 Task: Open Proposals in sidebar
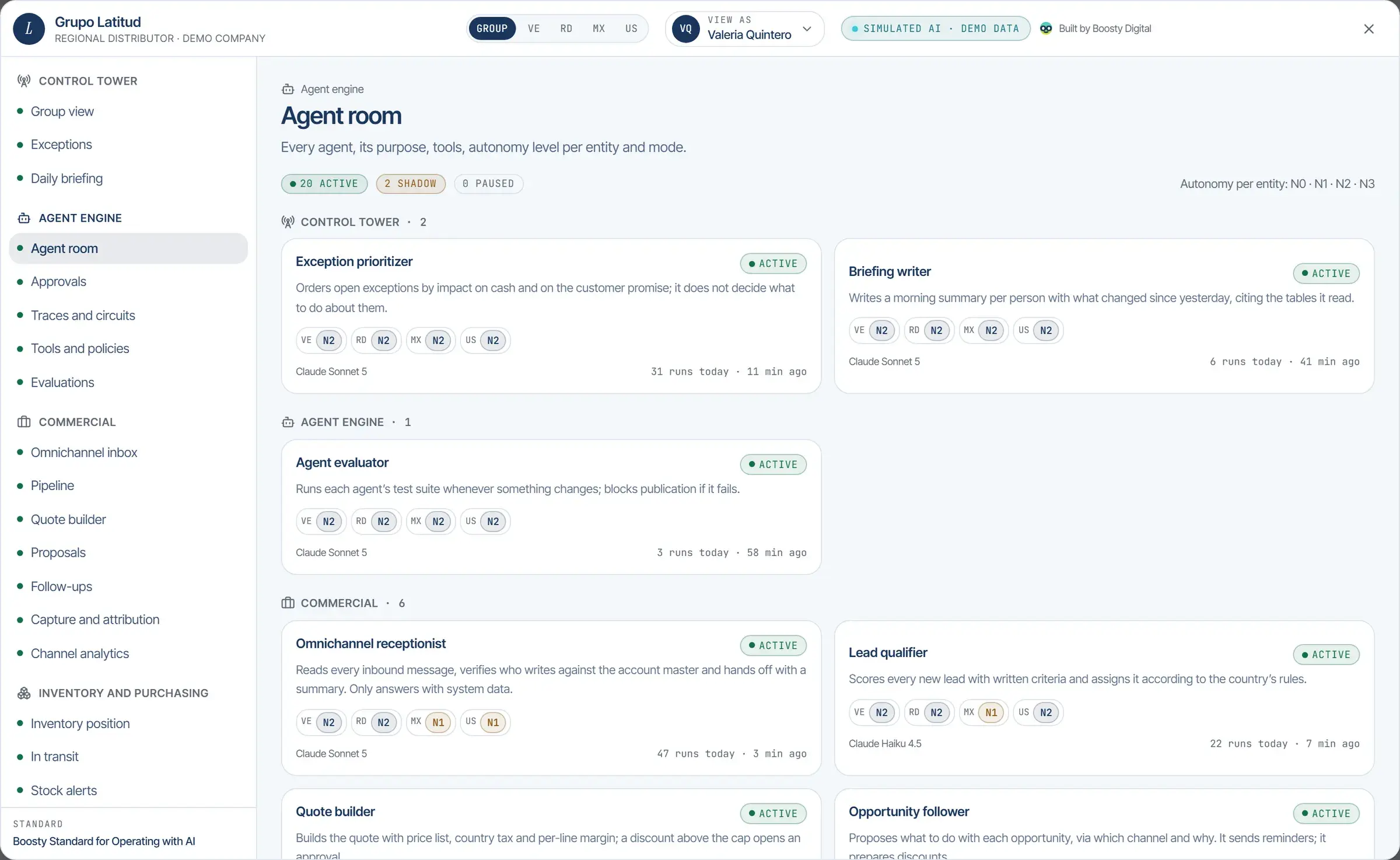click(128, 553)
